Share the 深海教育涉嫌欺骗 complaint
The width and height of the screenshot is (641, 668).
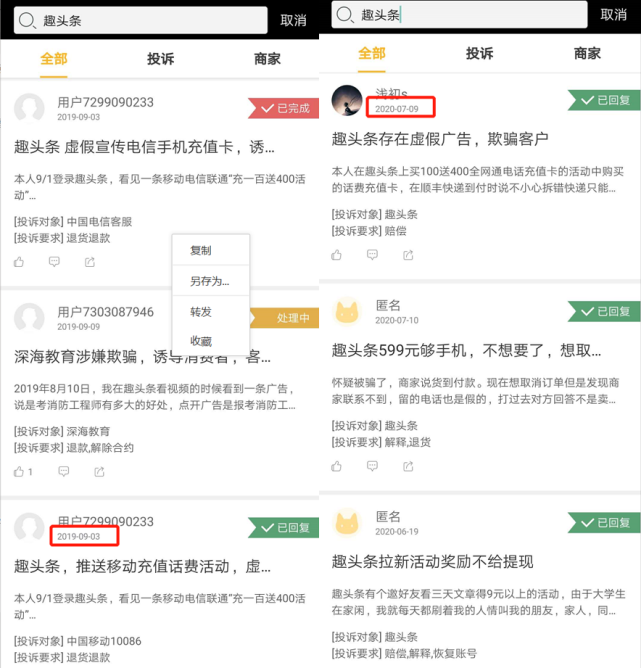(x=99, y=472)
